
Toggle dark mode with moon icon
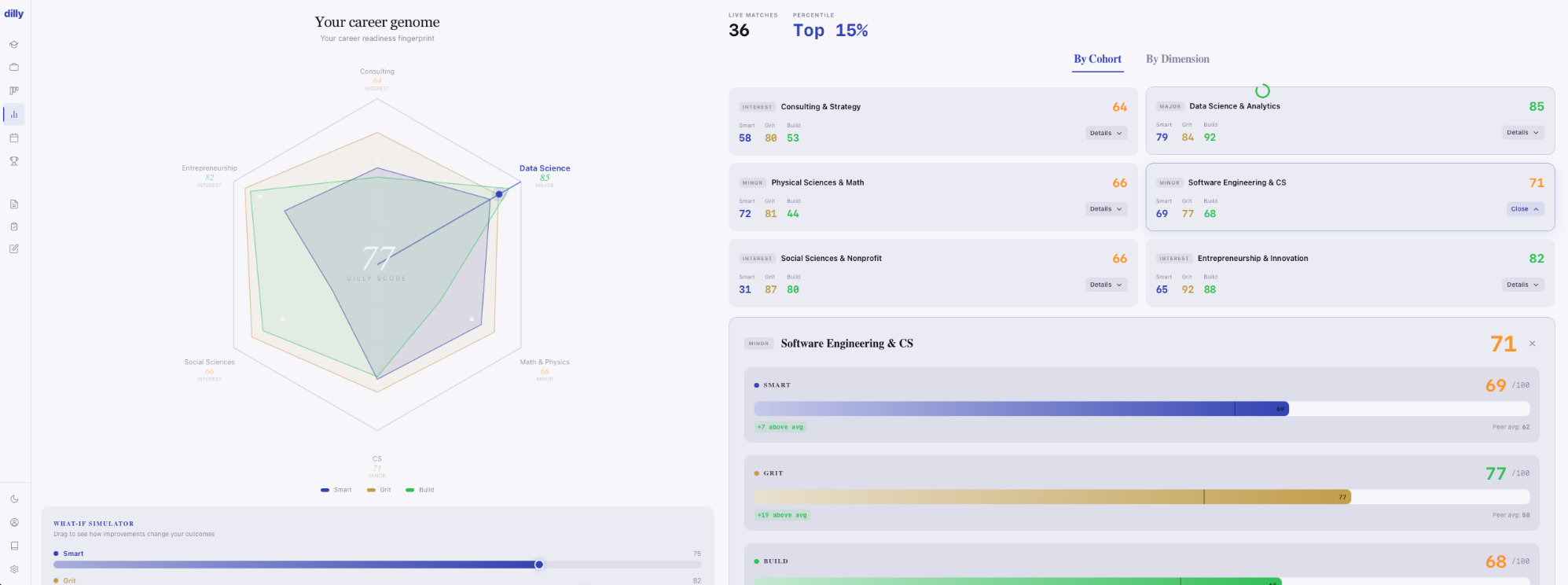pos(14,499)
